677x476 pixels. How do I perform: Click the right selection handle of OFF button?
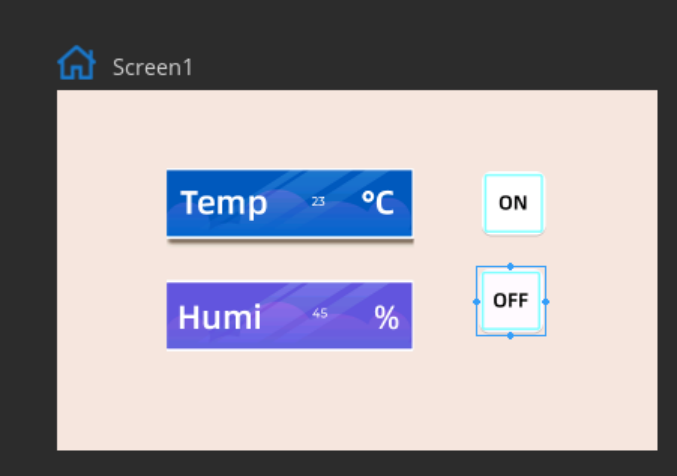coord(545,302)
